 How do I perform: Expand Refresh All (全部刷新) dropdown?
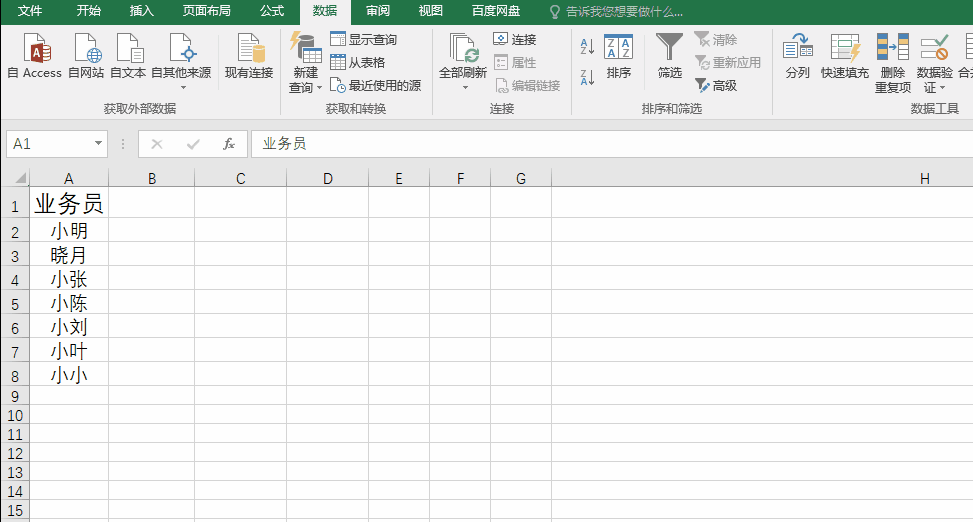465,88
